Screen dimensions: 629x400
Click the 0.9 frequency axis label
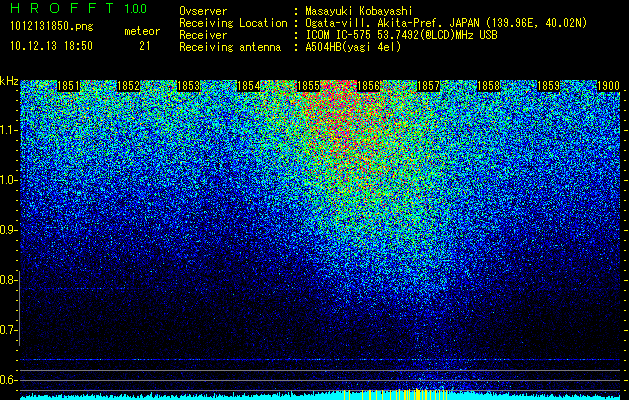(8, 230)
